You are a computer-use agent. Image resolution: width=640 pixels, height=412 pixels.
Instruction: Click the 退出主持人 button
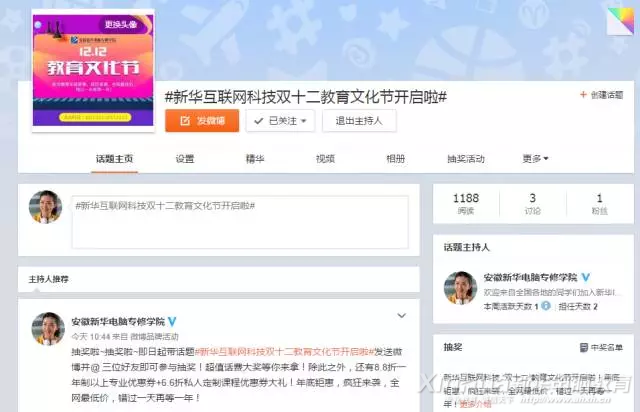point(359,121)
